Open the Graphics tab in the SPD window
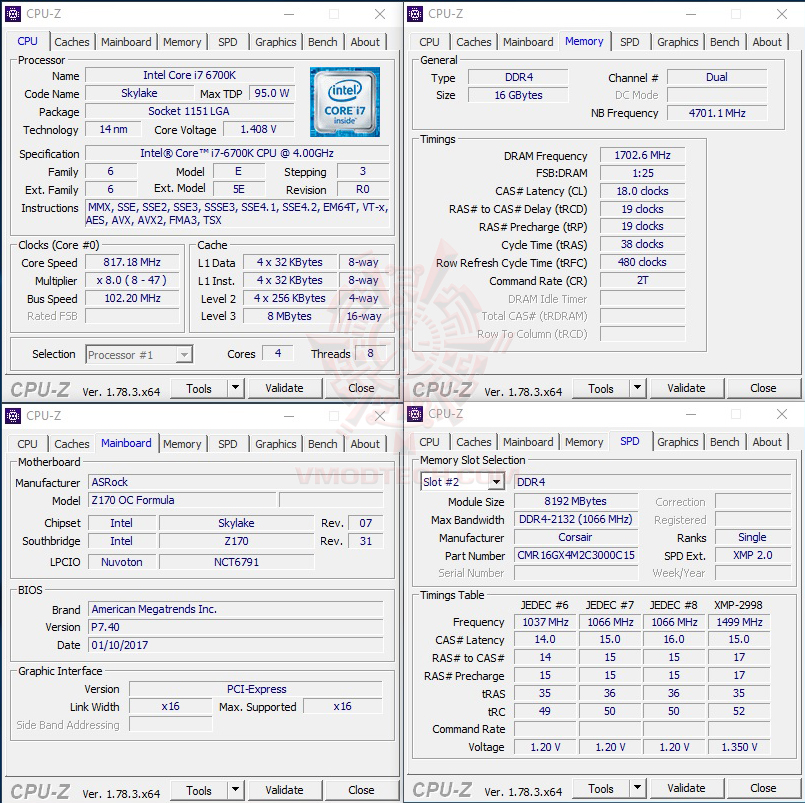The height and width of the screenshot is (803, 805). pyautogui.click(x=678, y=441)
